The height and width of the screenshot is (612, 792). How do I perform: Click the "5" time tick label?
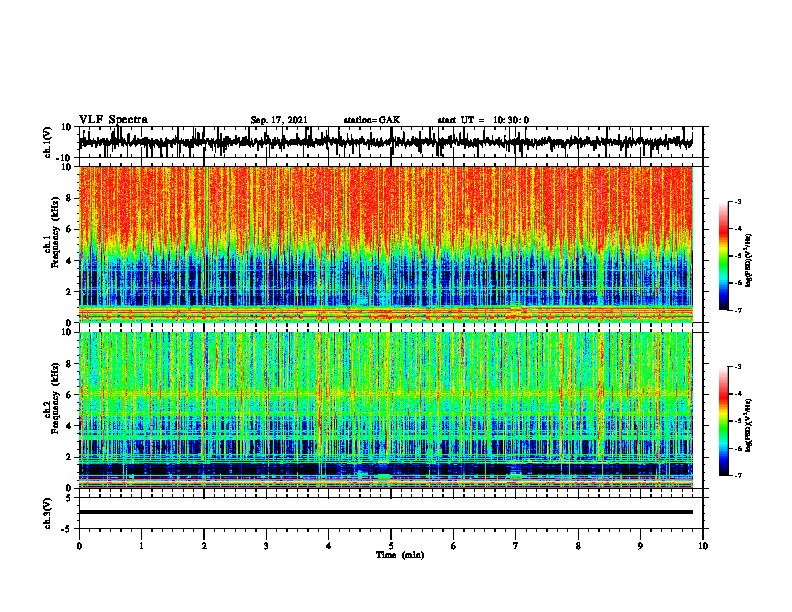(x=391, y=546)
